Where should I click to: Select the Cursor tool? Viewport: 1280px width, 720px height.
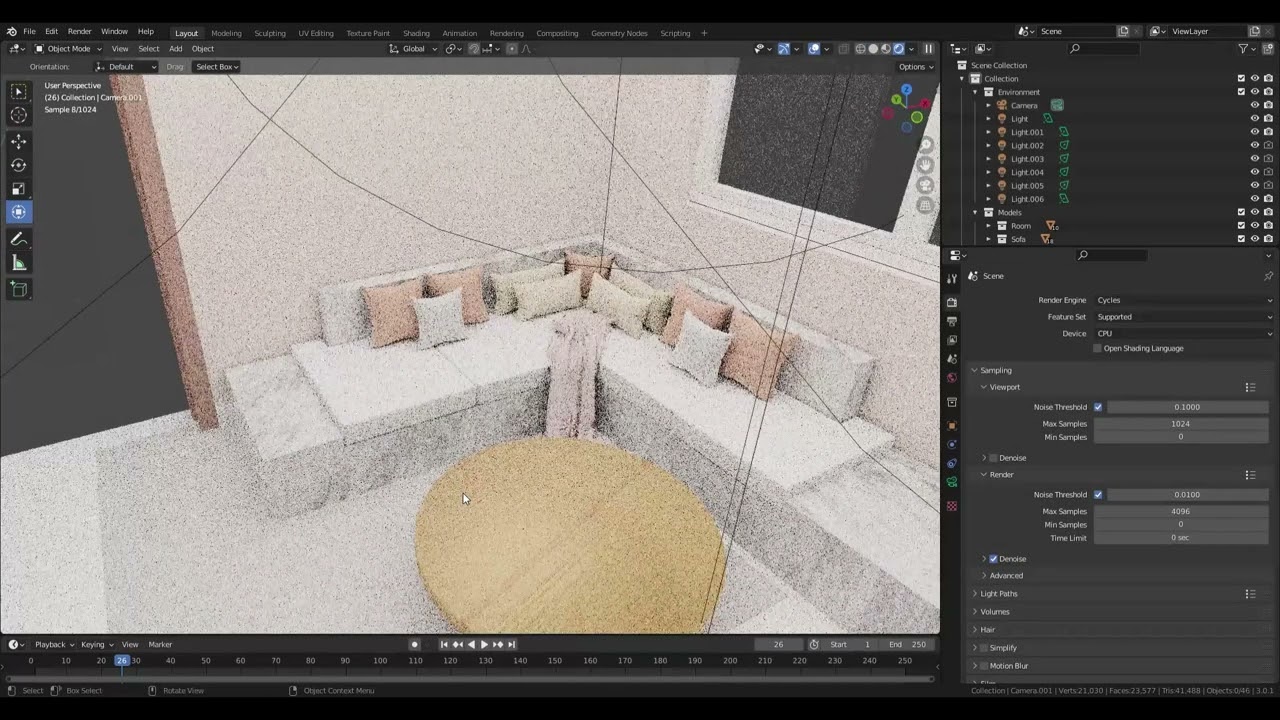[19, 115]
